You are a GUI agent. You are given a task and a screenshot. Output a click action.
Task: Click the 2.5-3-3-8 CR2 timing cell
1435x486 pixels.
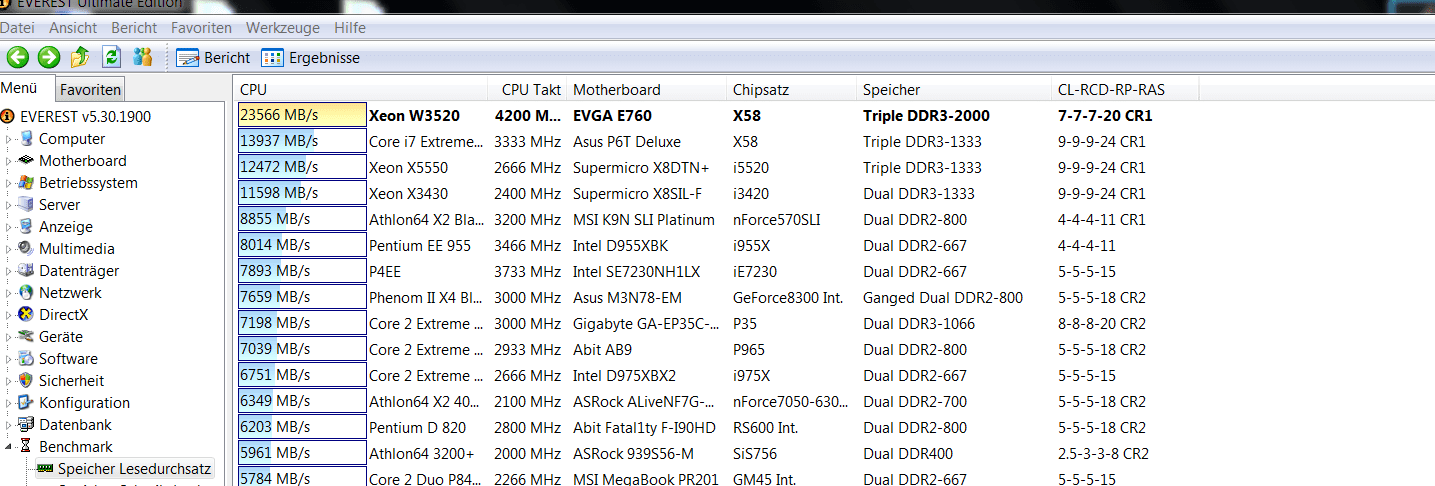pos(1103,453)
